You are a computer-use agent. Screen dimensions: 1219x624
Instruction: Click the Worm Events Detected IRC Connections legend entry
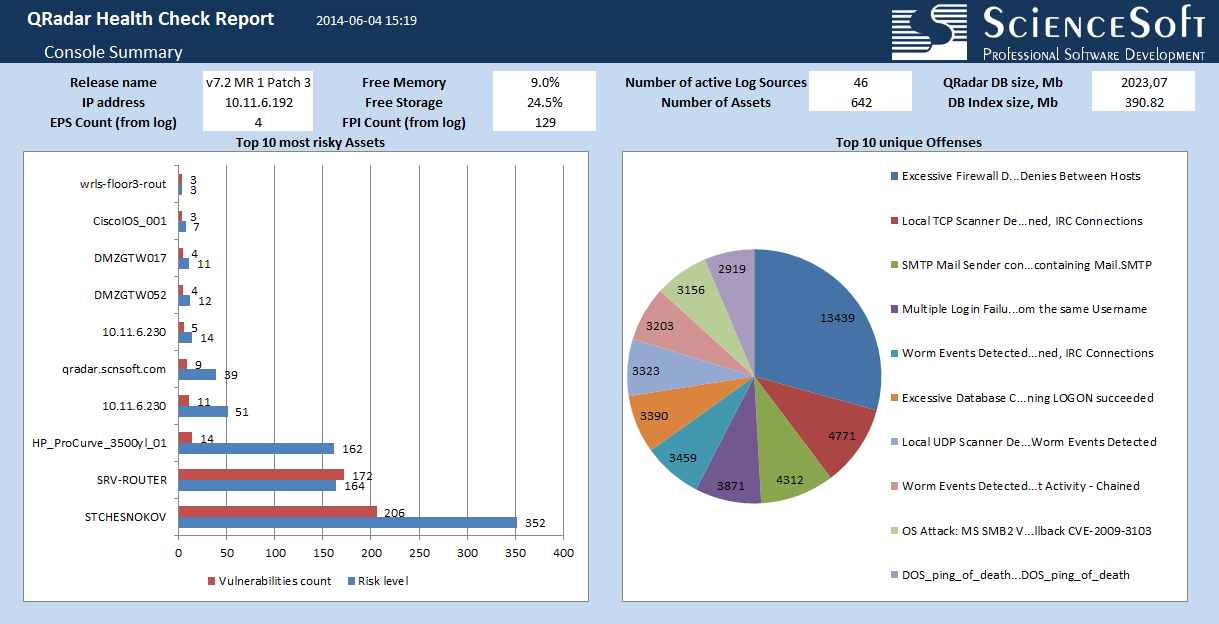pyautogui.click(x=1022, y=353)
